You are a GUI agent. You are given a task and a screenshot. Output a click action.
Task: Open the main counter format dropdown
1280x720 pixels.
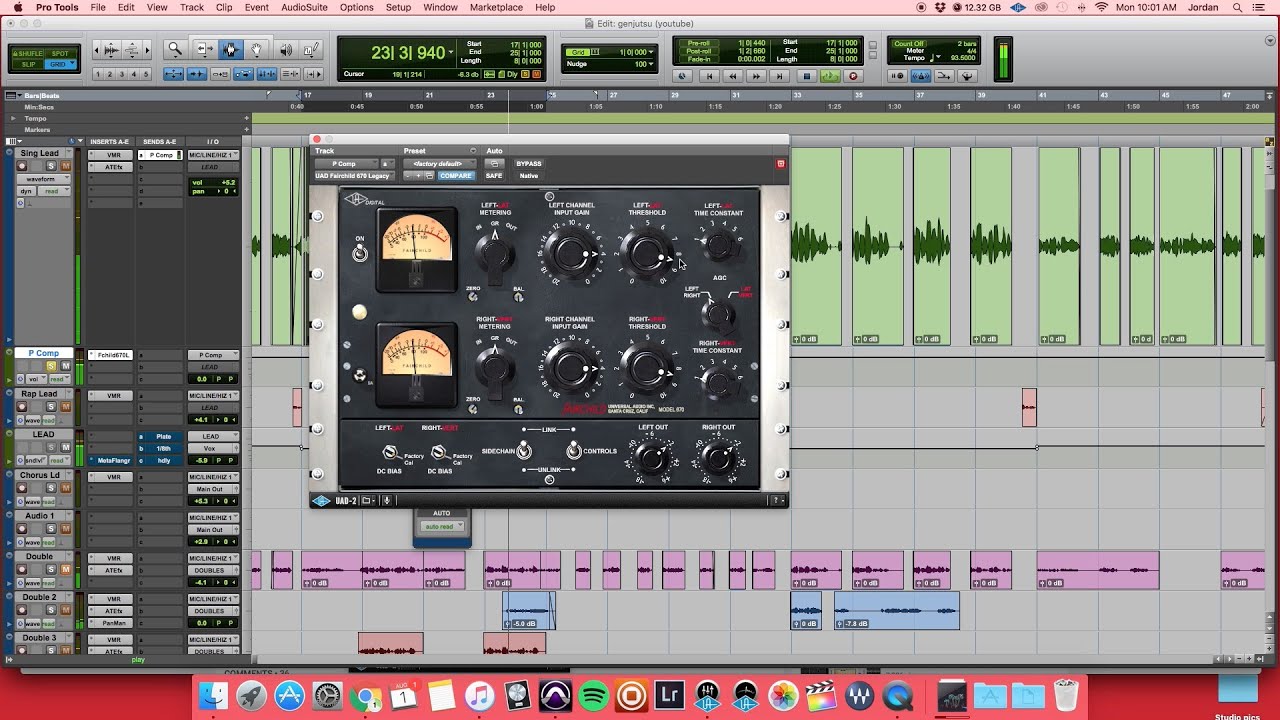(452, 52)
